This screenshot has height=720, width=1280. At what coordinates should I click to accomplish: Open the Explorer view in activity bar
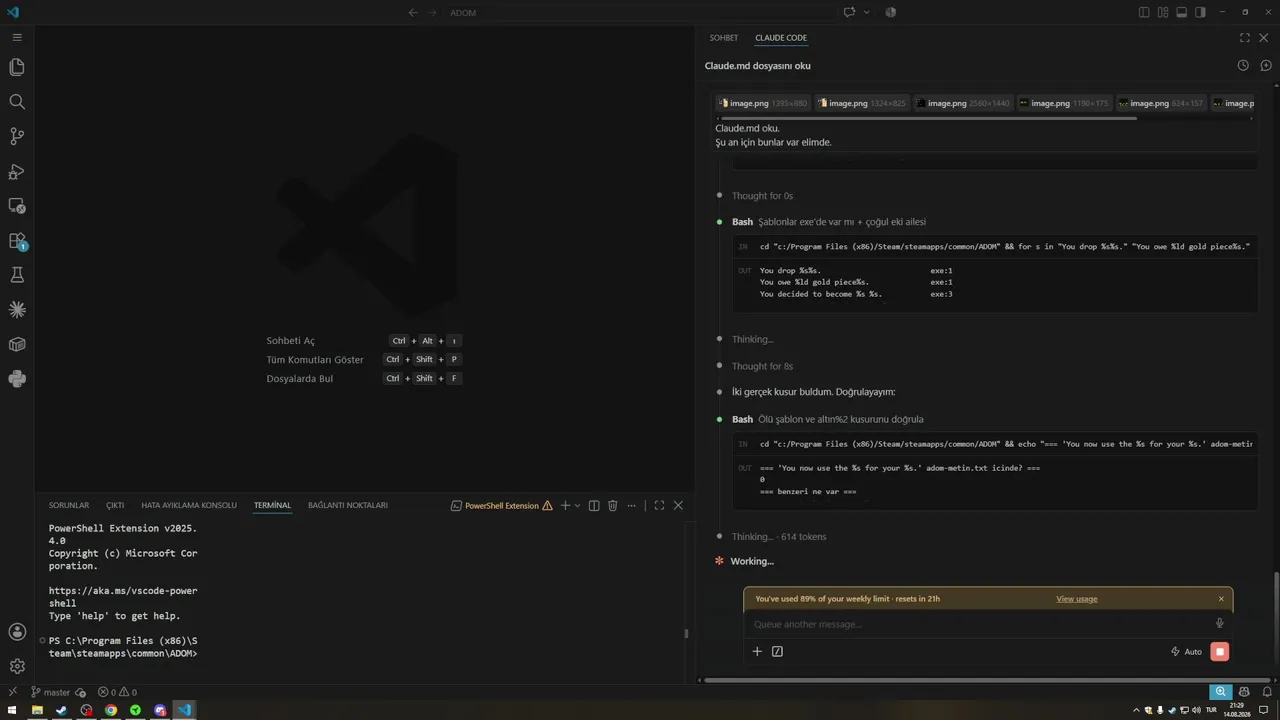click(17, 67)
